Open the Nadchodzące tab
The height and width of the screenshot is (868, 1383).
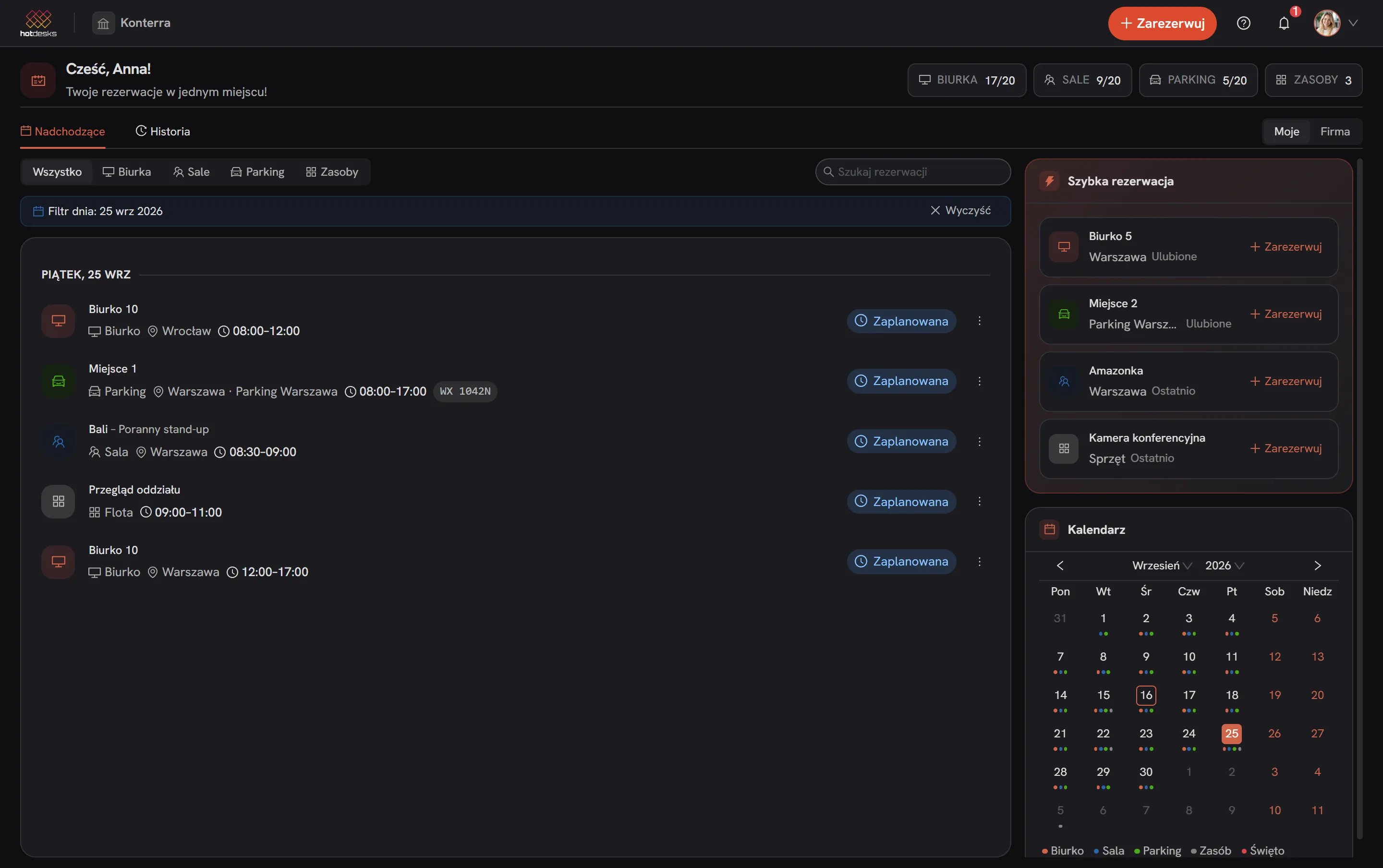tap(62, 132)
